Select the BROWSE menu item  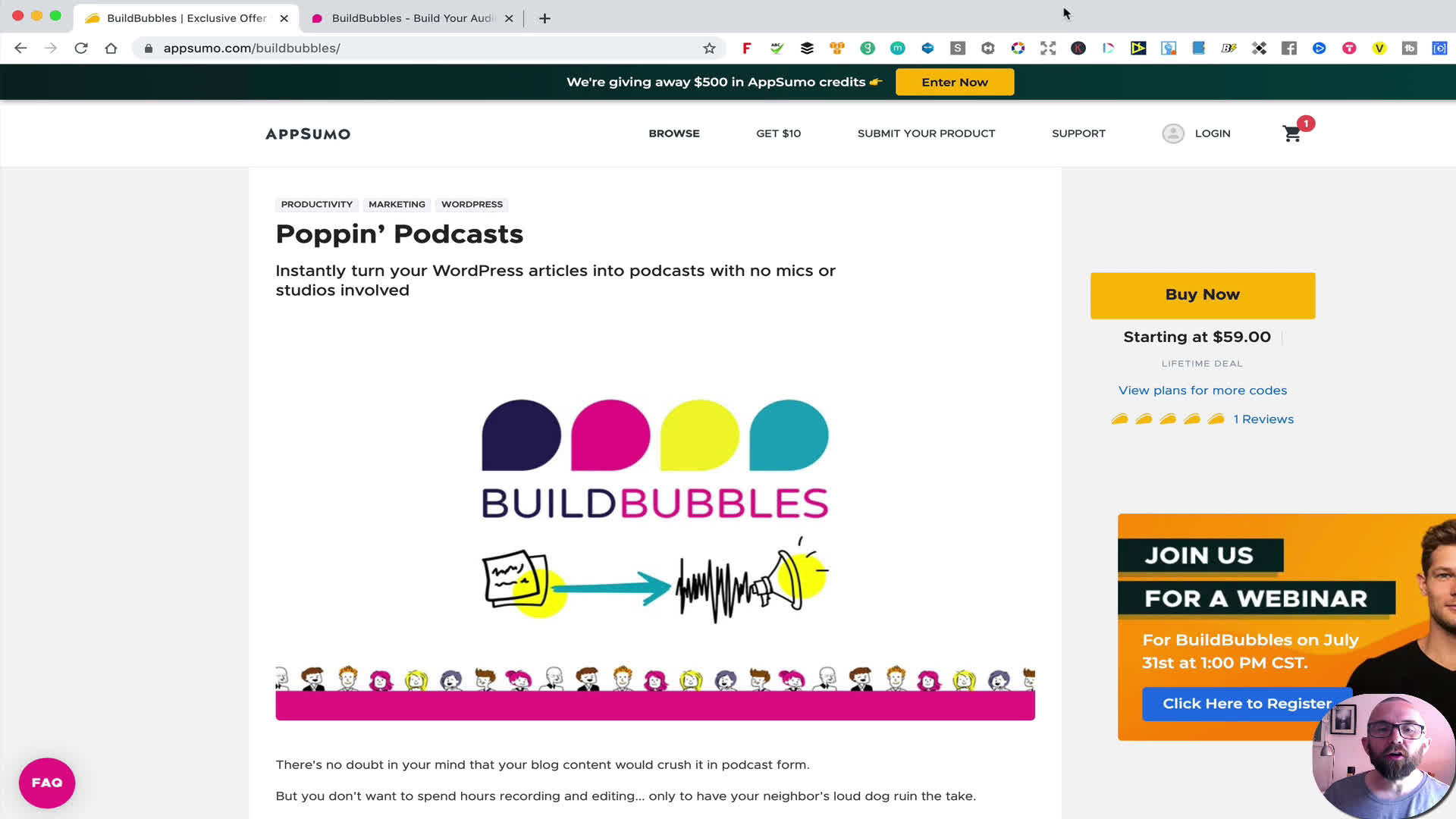pos(674,133)
